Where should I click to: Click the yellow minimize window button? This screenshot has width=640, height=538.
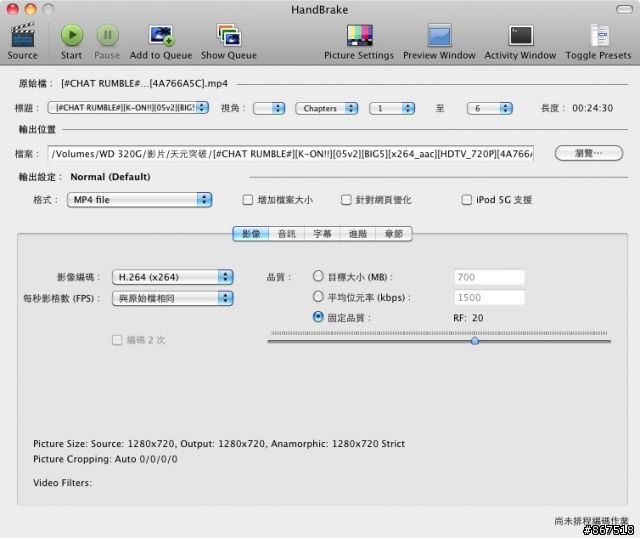tap(31, 9)
